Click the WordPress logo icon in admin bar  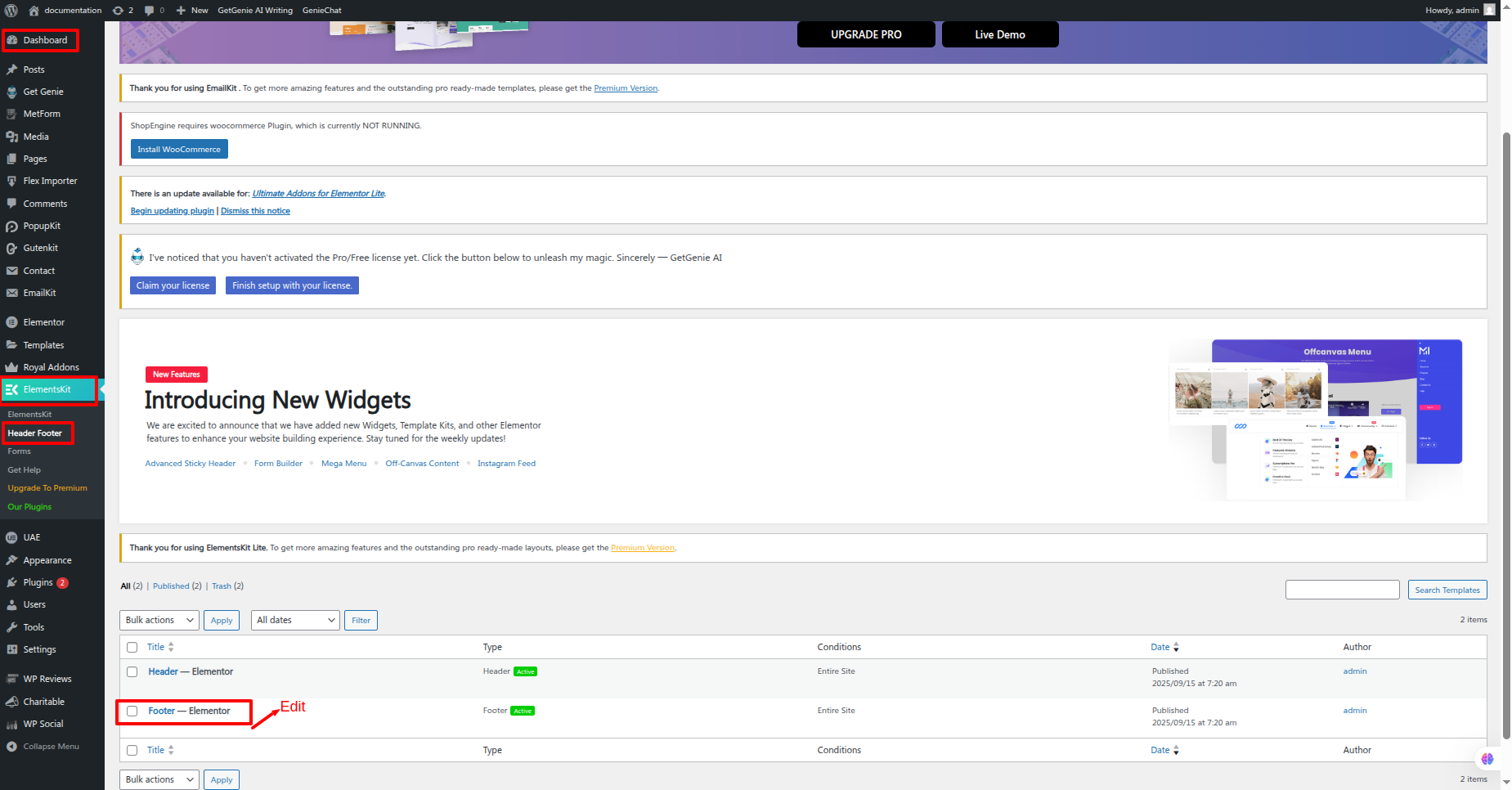point(11,11)
